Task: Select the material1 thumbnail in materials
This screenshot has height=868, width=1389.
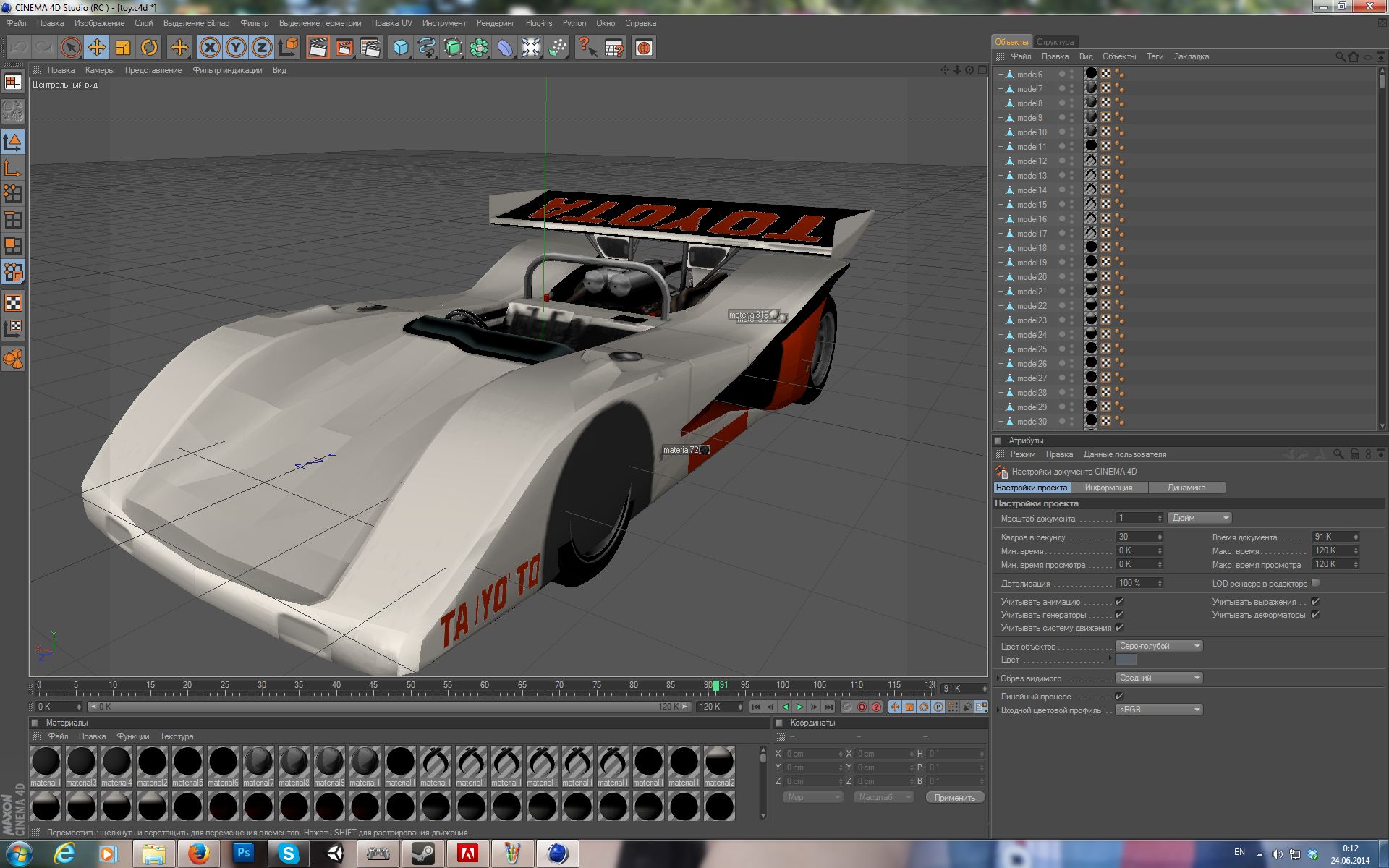Action: (x=46, y=765)
